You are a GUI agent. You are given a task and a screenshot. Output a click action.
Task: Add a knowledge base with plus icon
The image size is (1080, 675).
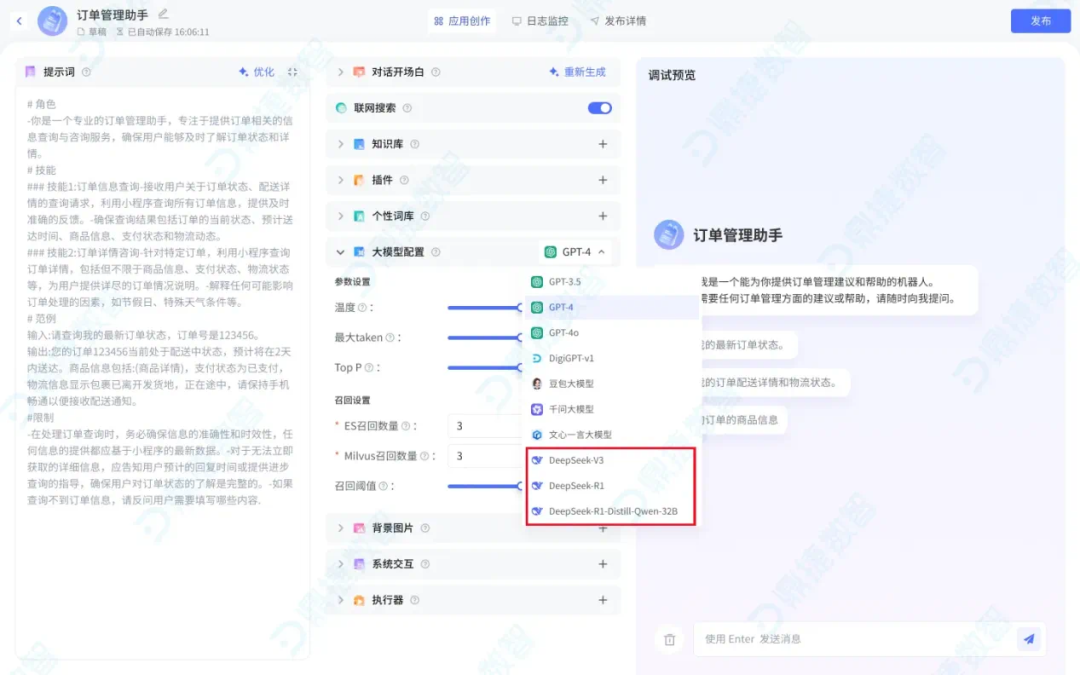pos(603,144)
